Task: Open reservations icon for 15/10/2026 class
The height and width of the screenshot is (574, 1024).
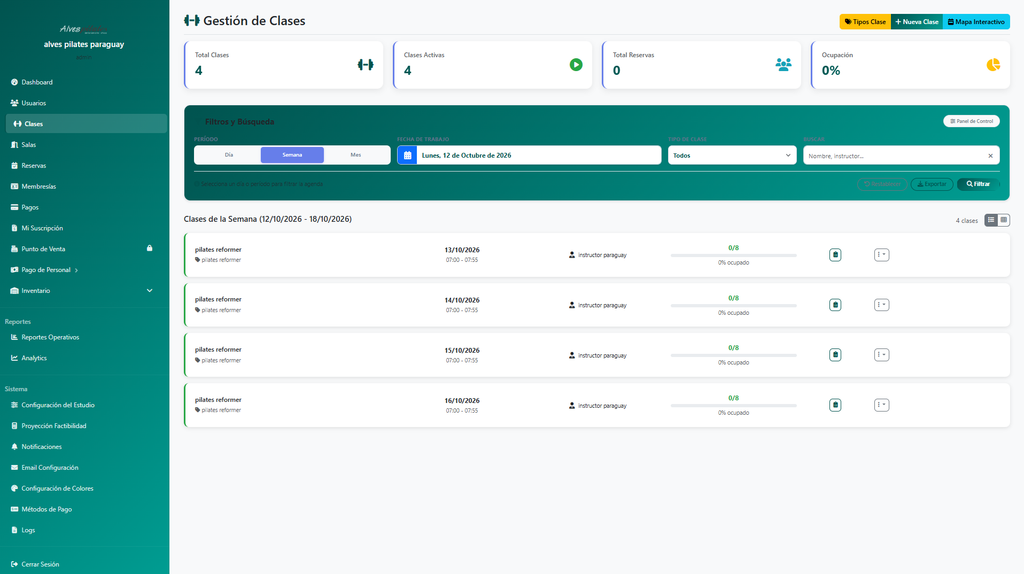Action: coord(835,355)
